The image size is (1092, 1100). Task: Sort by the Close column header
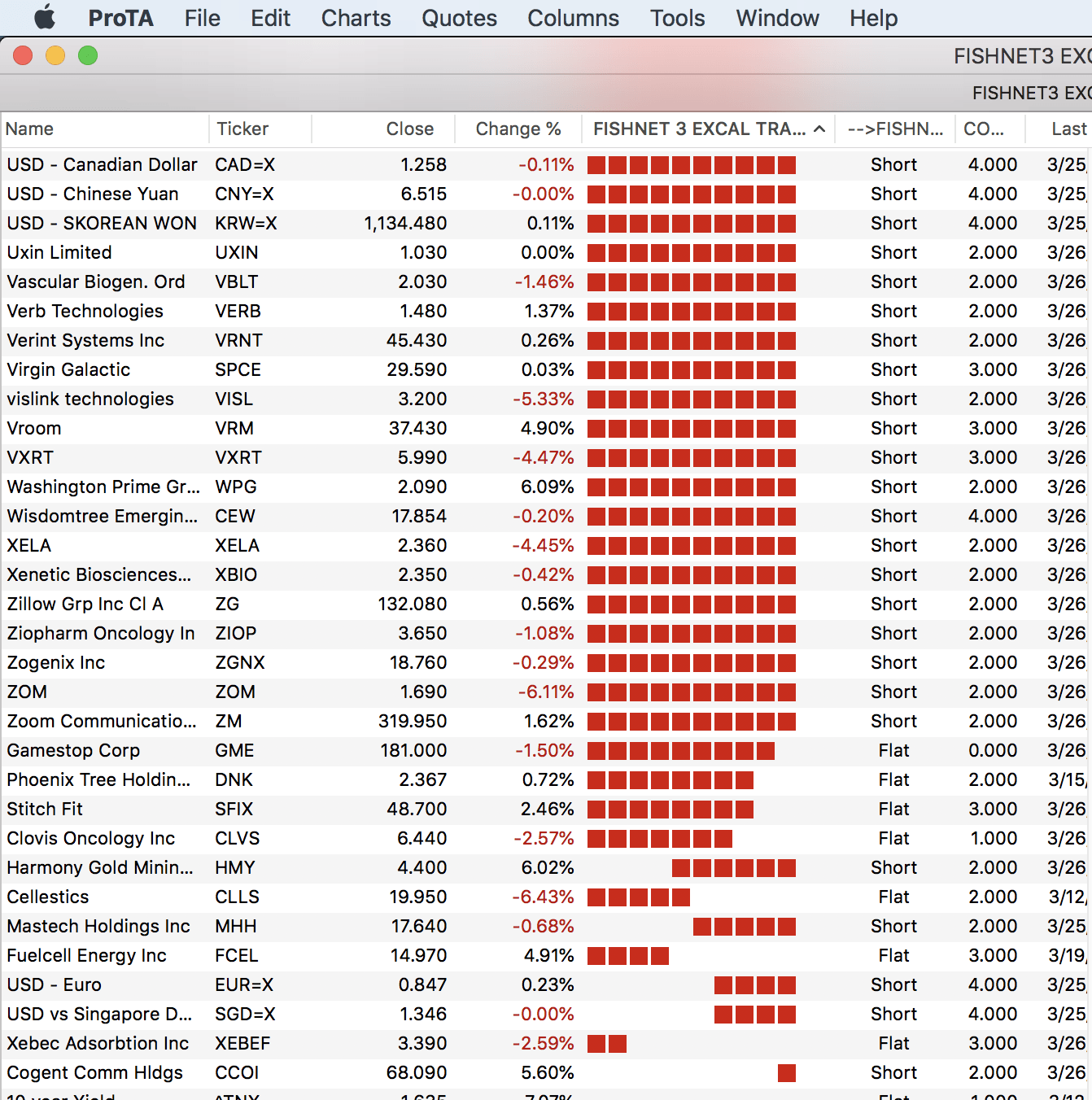click(382, 129)
